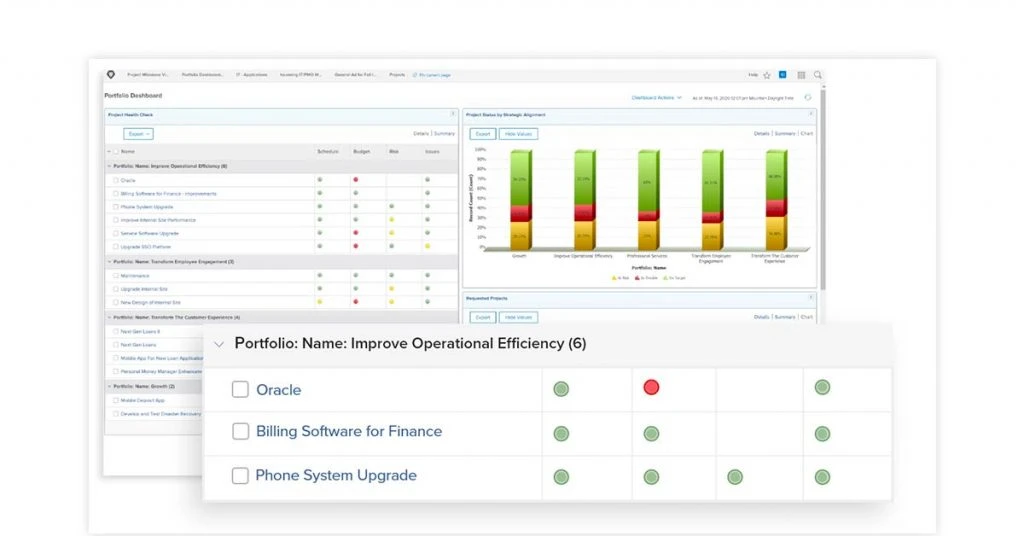The height and width of the screenshot is (536, 1024).
Task: Click the app logo in top-left corner
Action: pyautogui.click(x=111, y=75)
